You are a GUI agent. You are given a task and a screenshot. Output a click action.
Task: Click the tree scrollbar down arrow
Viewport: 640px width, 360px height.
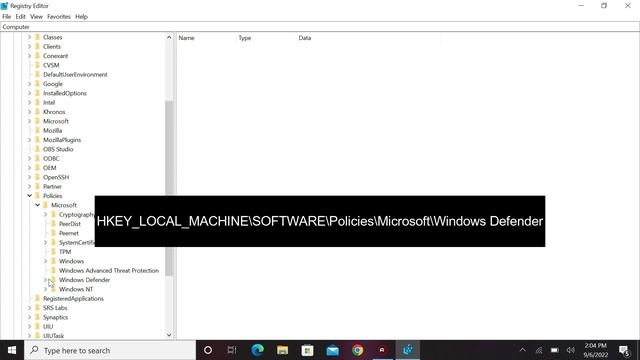pyautogui.click(x=169, y=335)
